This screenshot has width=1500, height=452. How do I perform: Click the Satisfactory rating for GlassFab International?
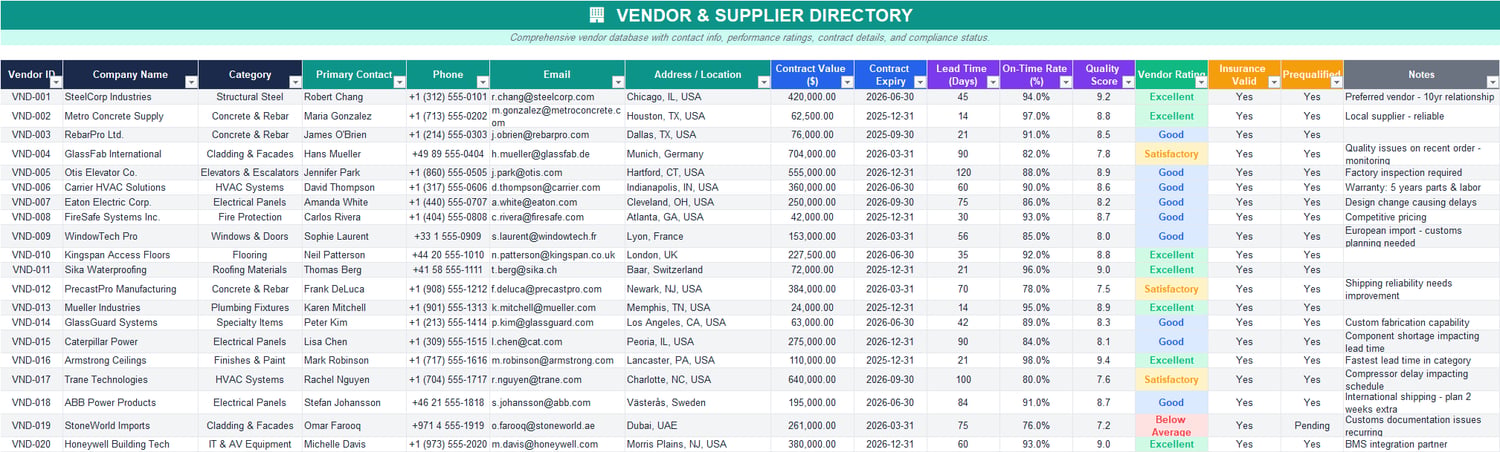tap(1172, 154)
